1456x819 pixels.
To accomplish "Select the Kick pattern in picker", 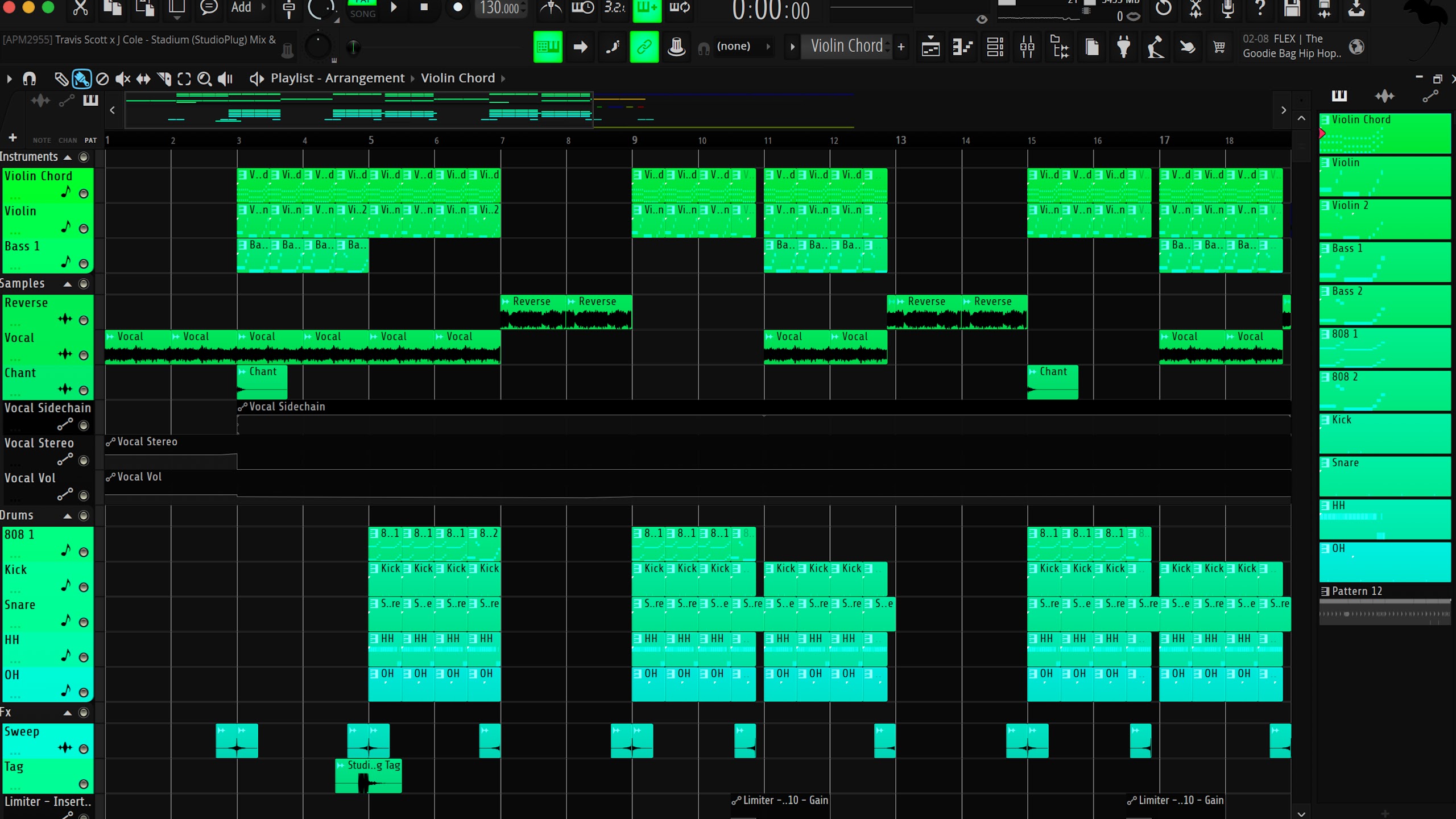I will [x=1384, y=434].
